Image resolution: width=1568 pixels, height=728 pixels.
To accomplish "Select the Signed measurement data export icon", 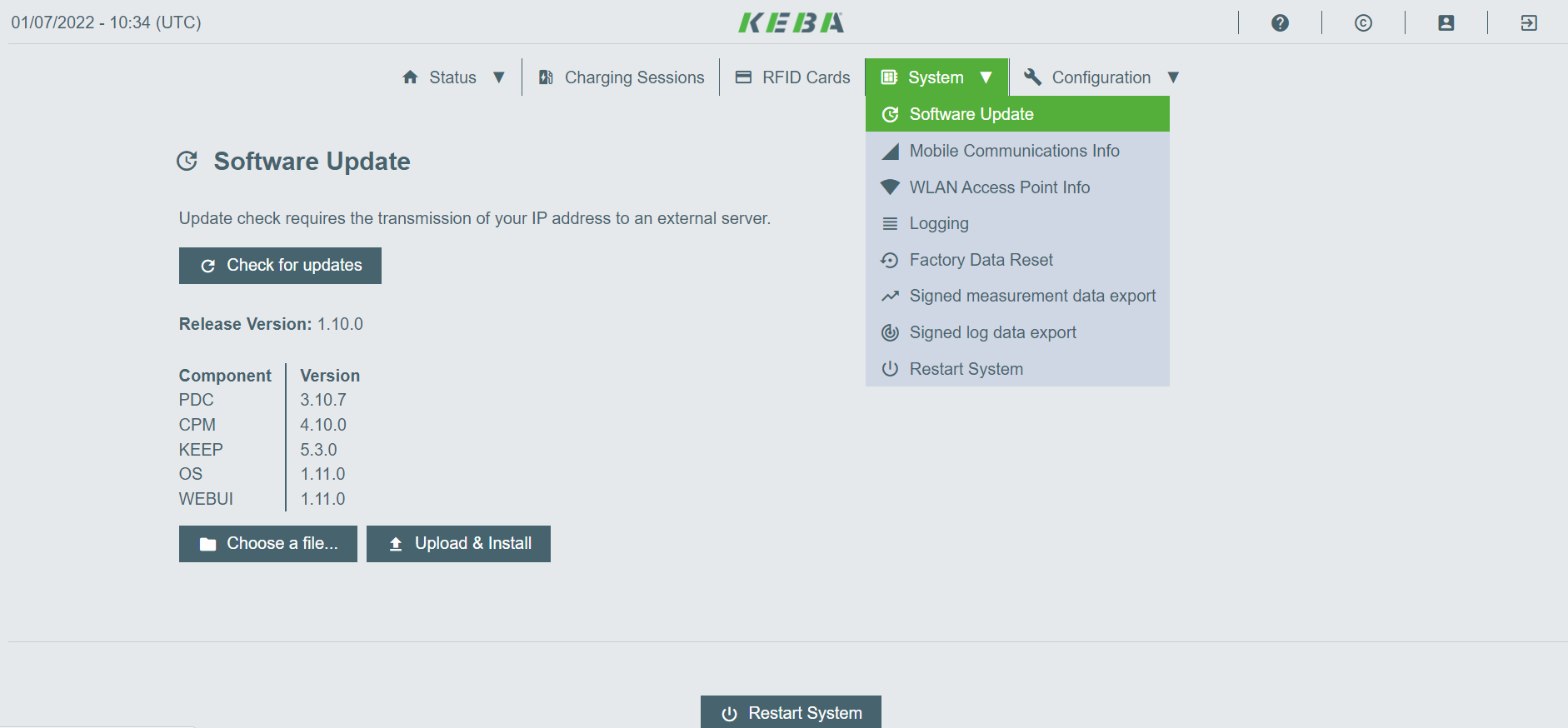I will (x=890, y=296).
